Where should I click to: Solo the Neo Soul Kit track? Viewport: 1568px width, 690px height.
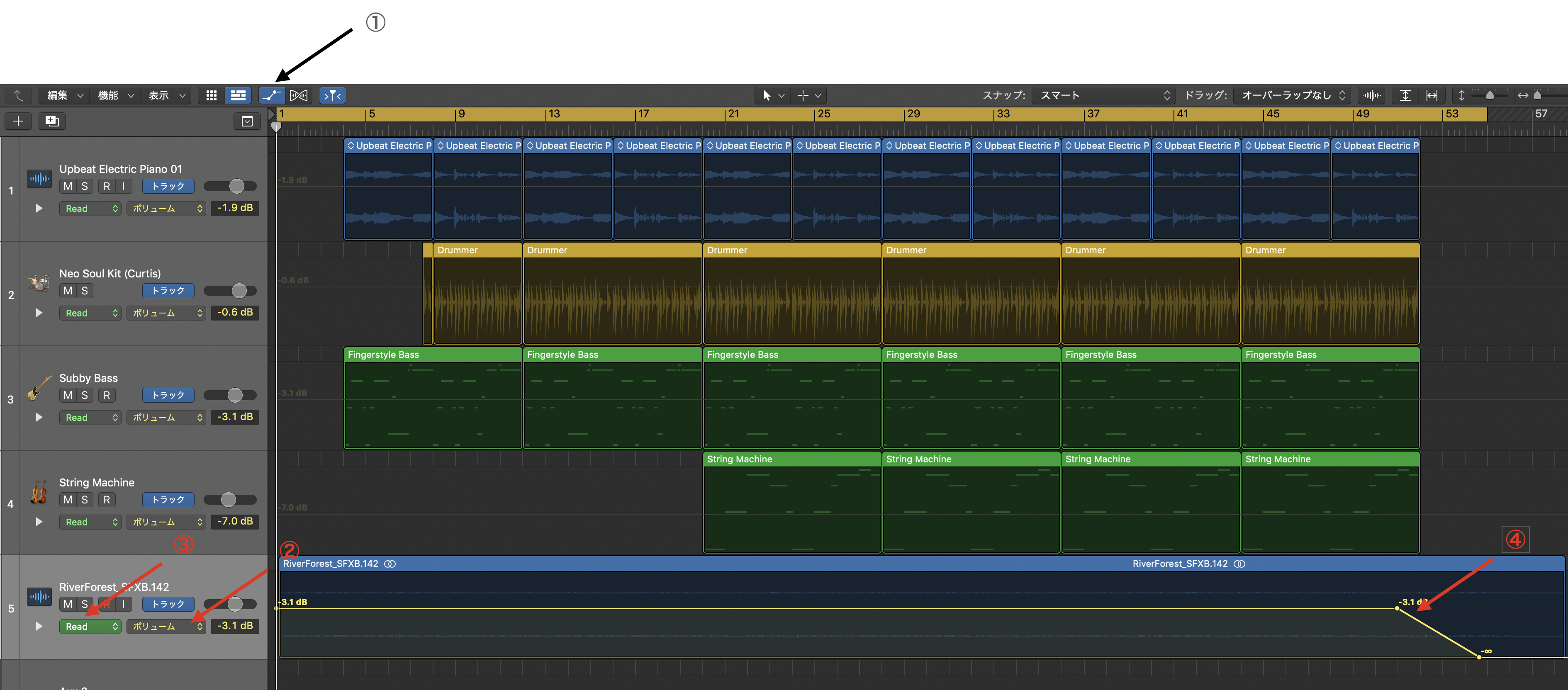85,291
